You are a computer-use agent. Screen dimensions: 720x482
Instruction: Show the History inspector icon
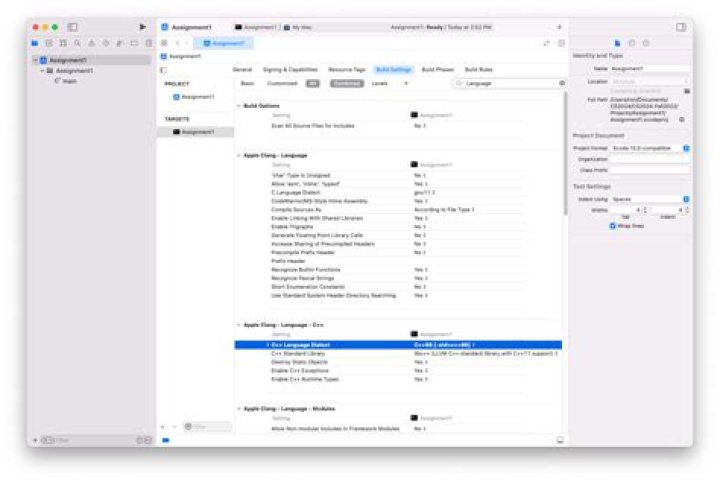(x=631, y=43)
